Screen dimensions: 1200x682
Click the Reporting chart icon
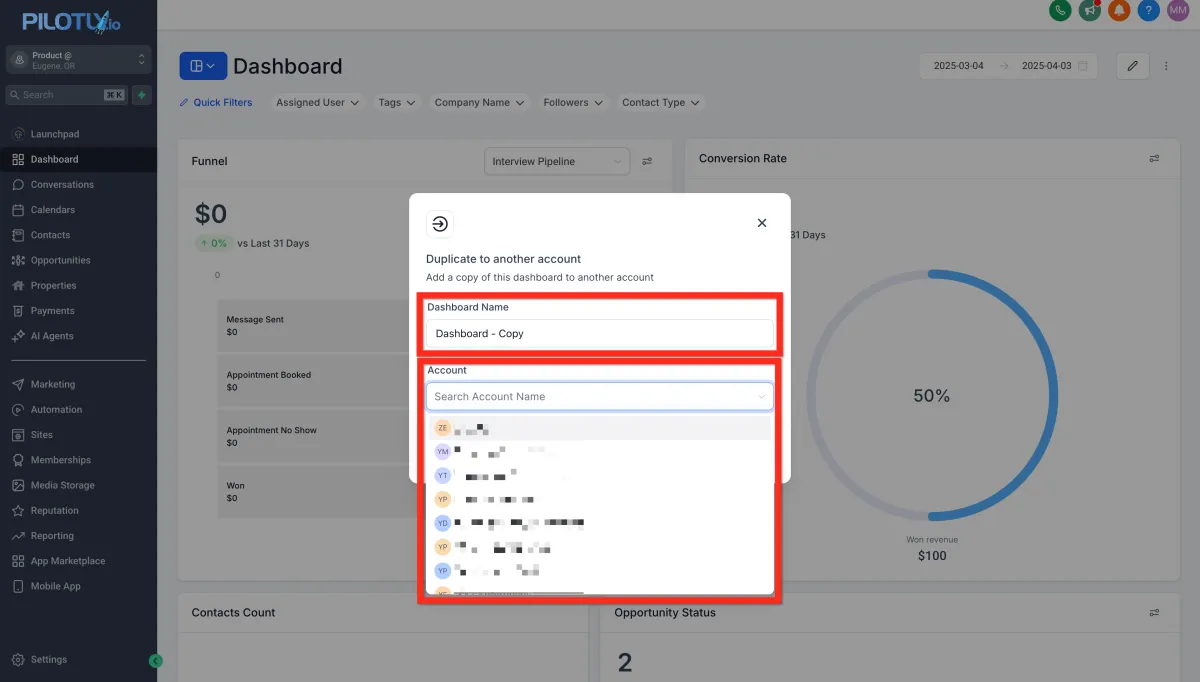(x=19, y=536)
